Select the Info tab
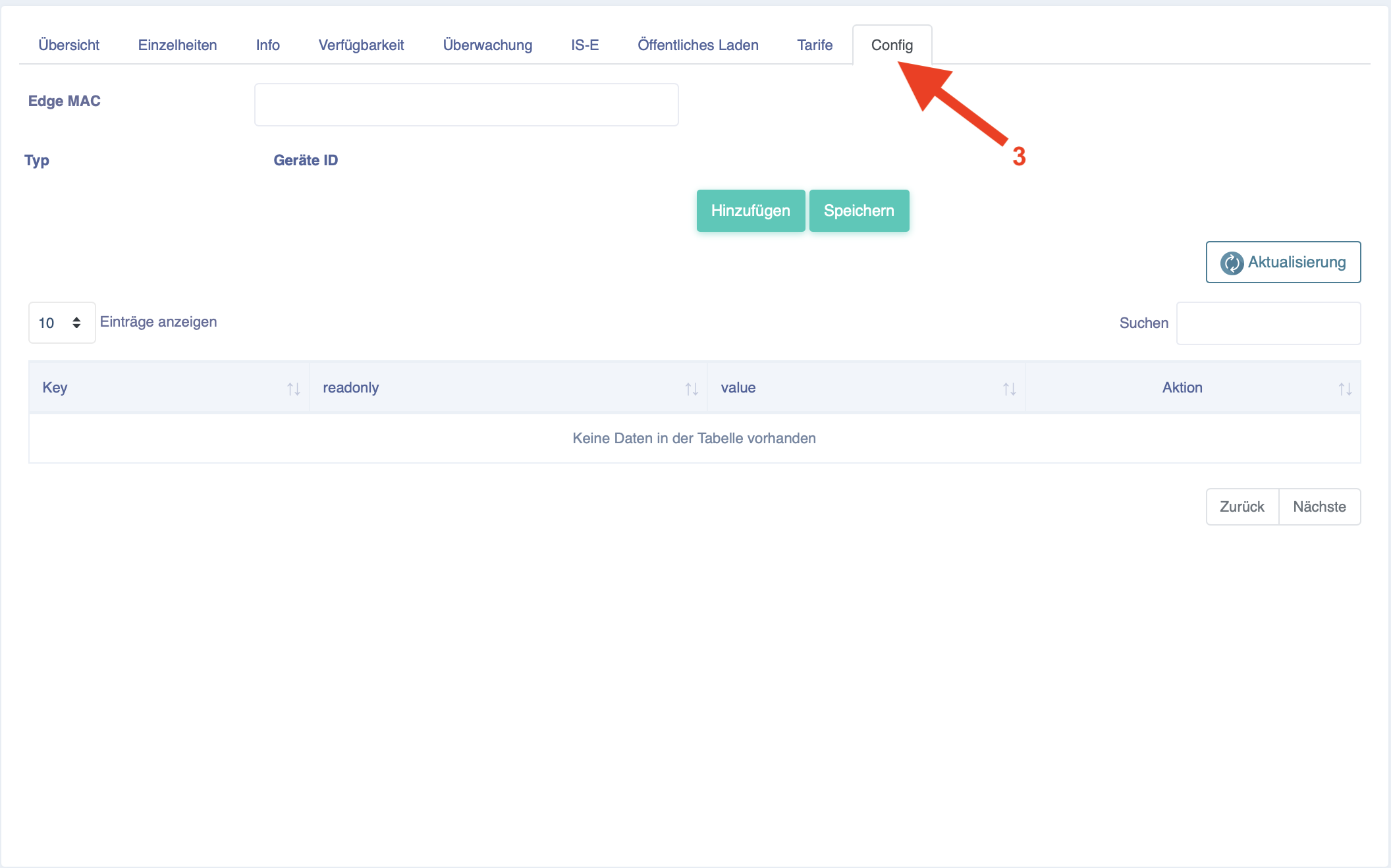 click(267, 45)
